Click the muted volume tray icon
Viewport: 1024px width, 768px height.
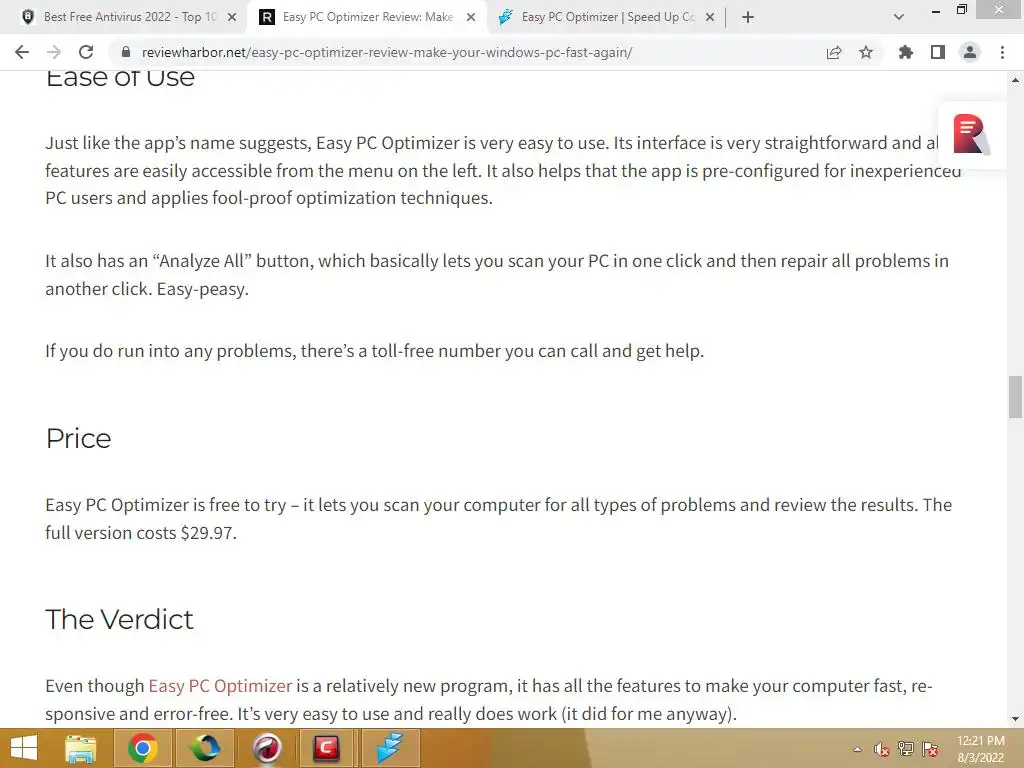point(882,749)
